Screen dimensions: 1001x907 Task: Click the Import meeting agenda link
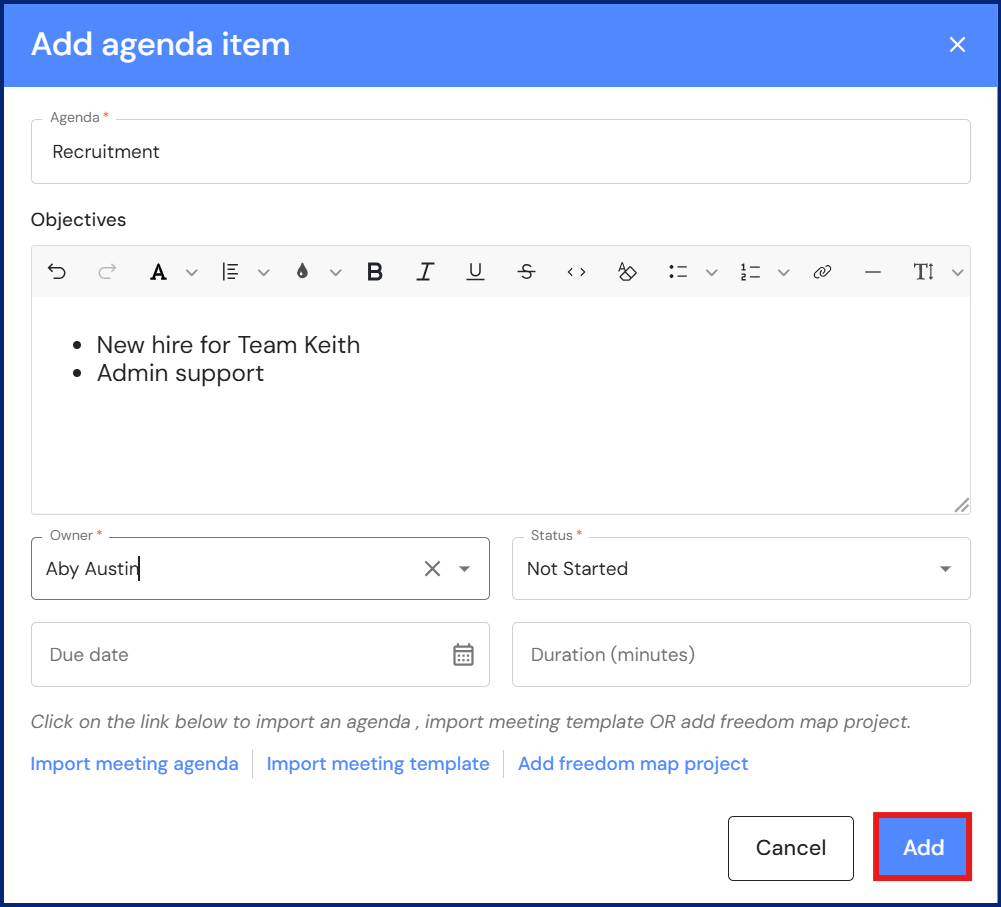point(135,764)
